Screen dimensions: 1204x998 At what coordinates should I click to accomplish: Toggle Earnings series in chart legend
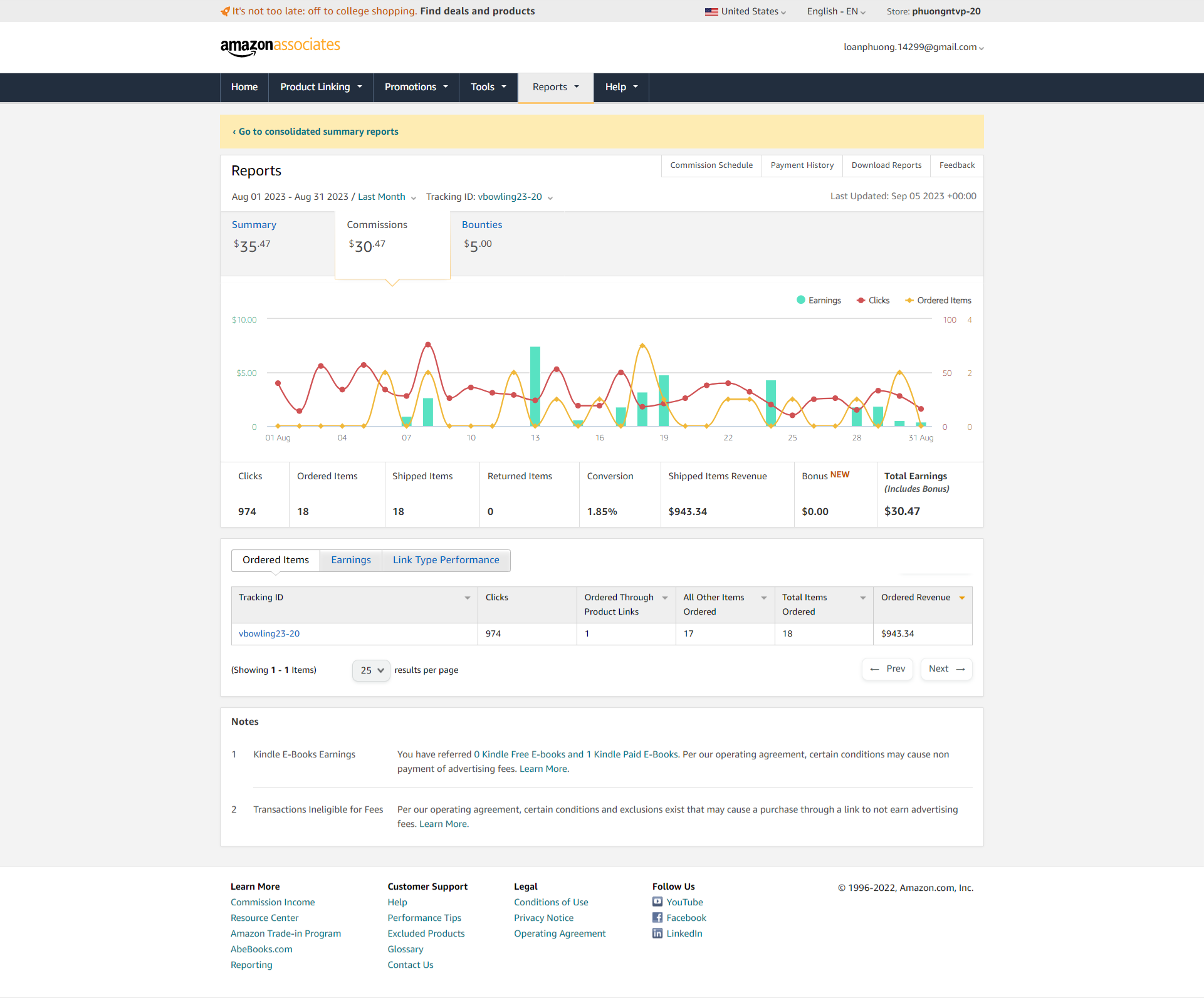pos(819,300)
